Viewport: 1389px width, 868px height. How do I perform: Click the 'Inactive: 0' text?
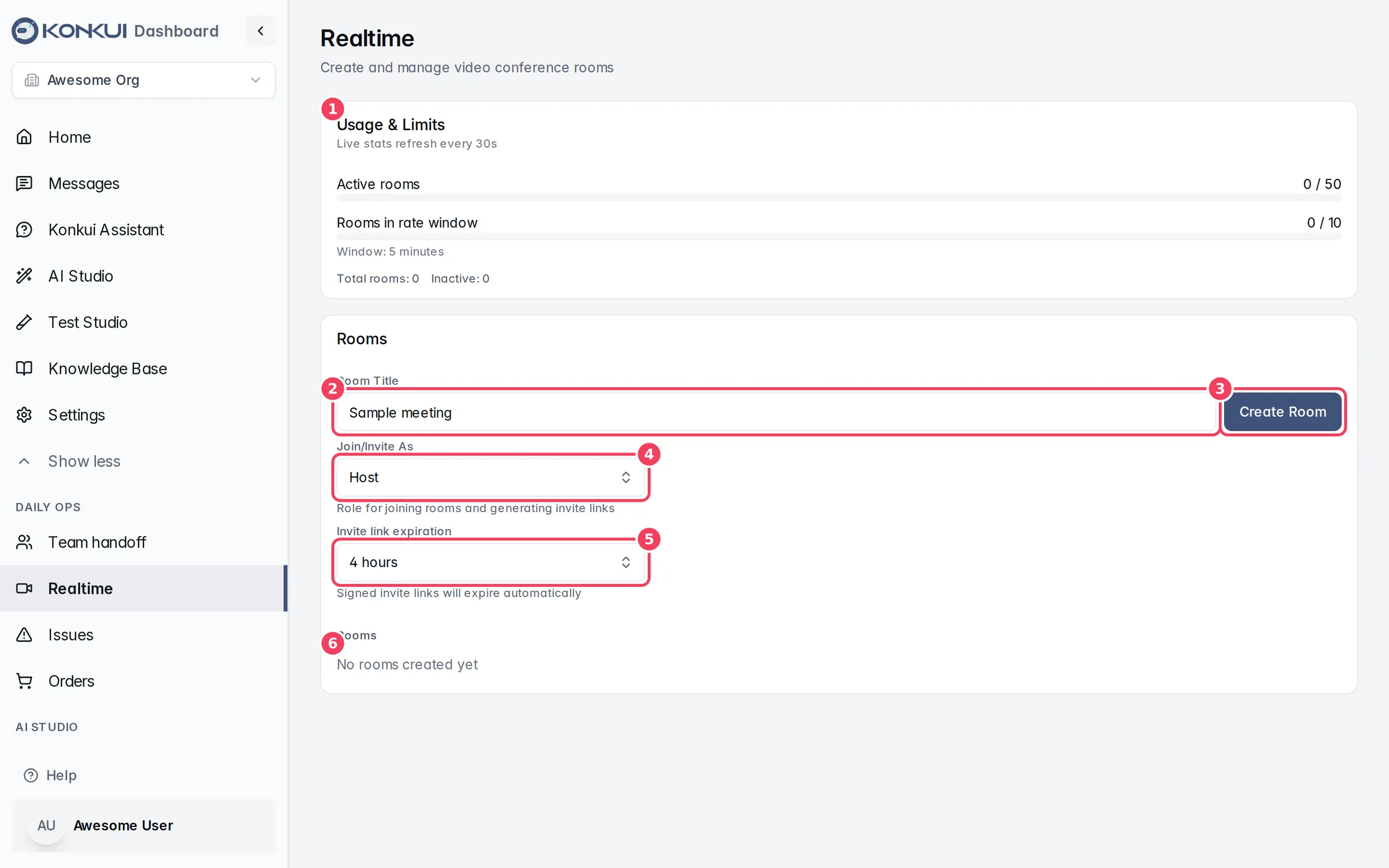(460, 278)
